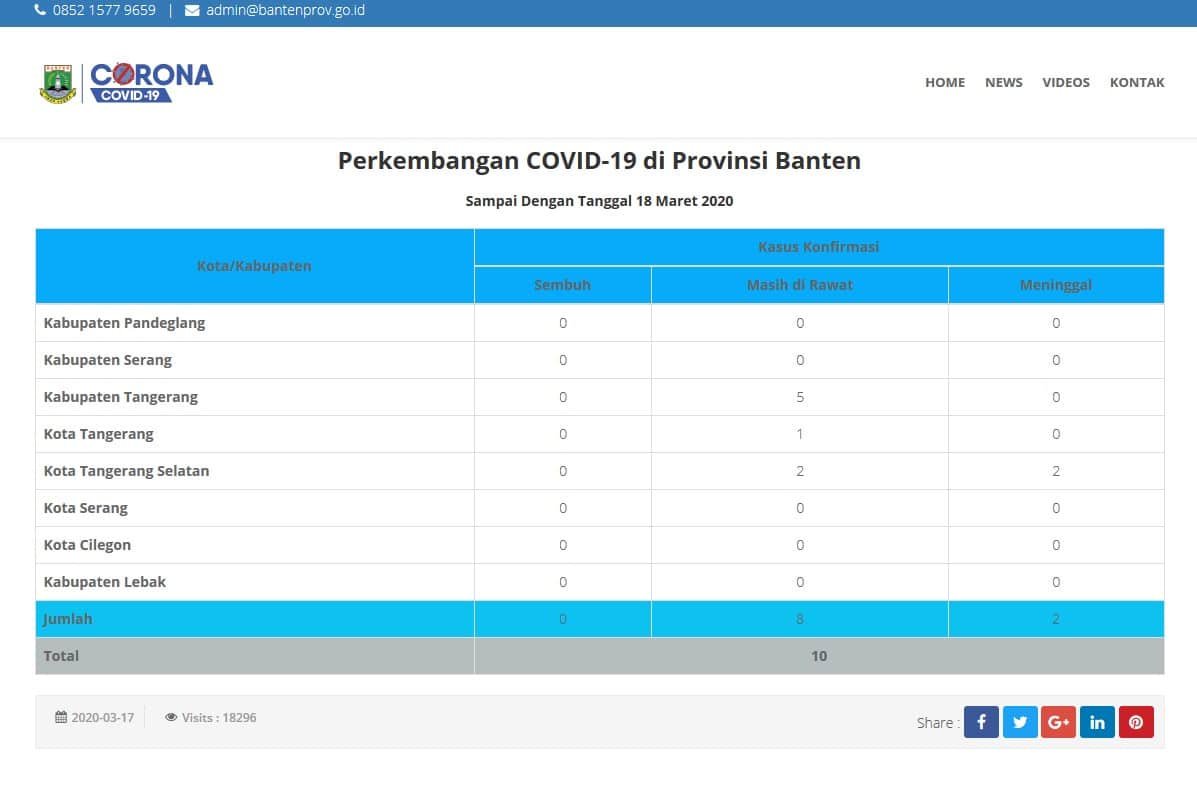
Task: Open the VIDEOS menu item
Action: (x=1065, y=82)
